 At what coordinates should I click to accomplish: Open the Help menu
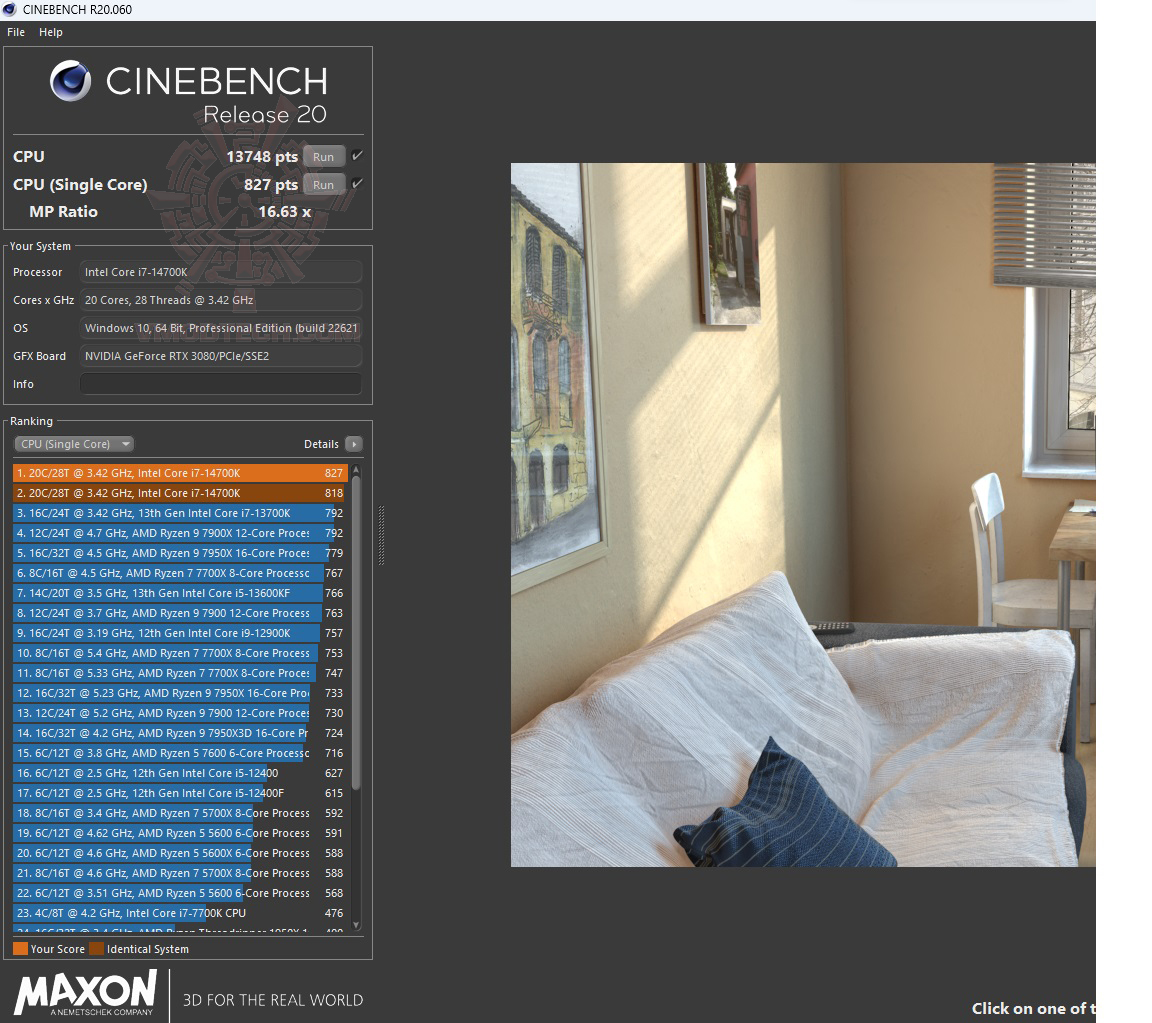51,32
